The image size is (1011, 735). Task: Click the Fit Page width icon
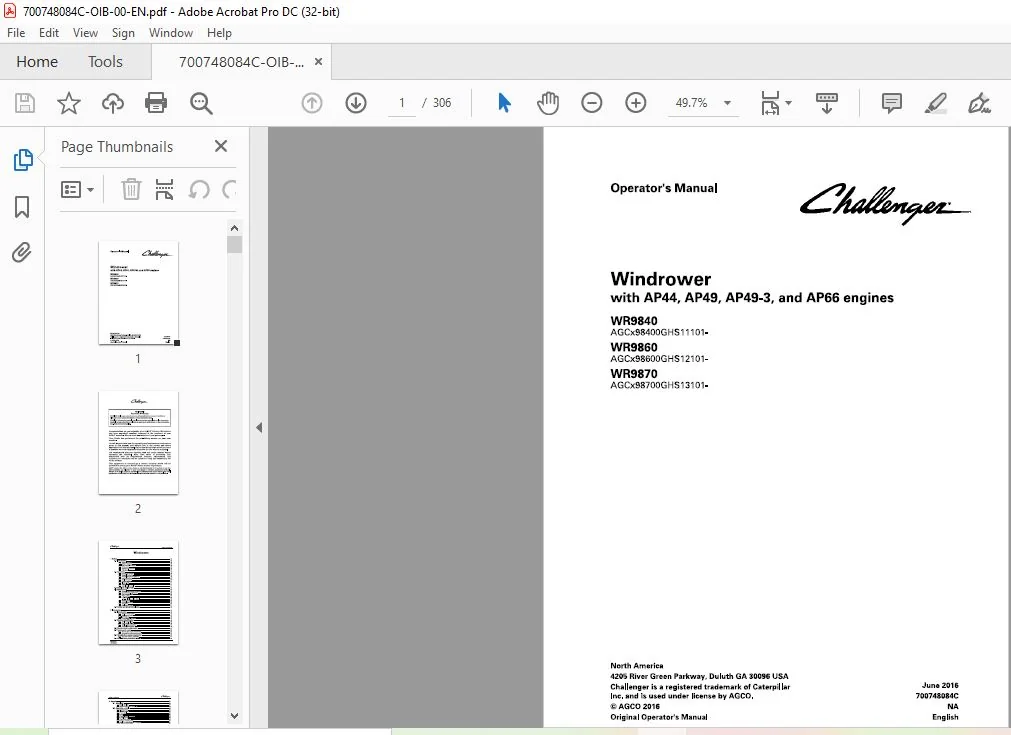point(771,103)
